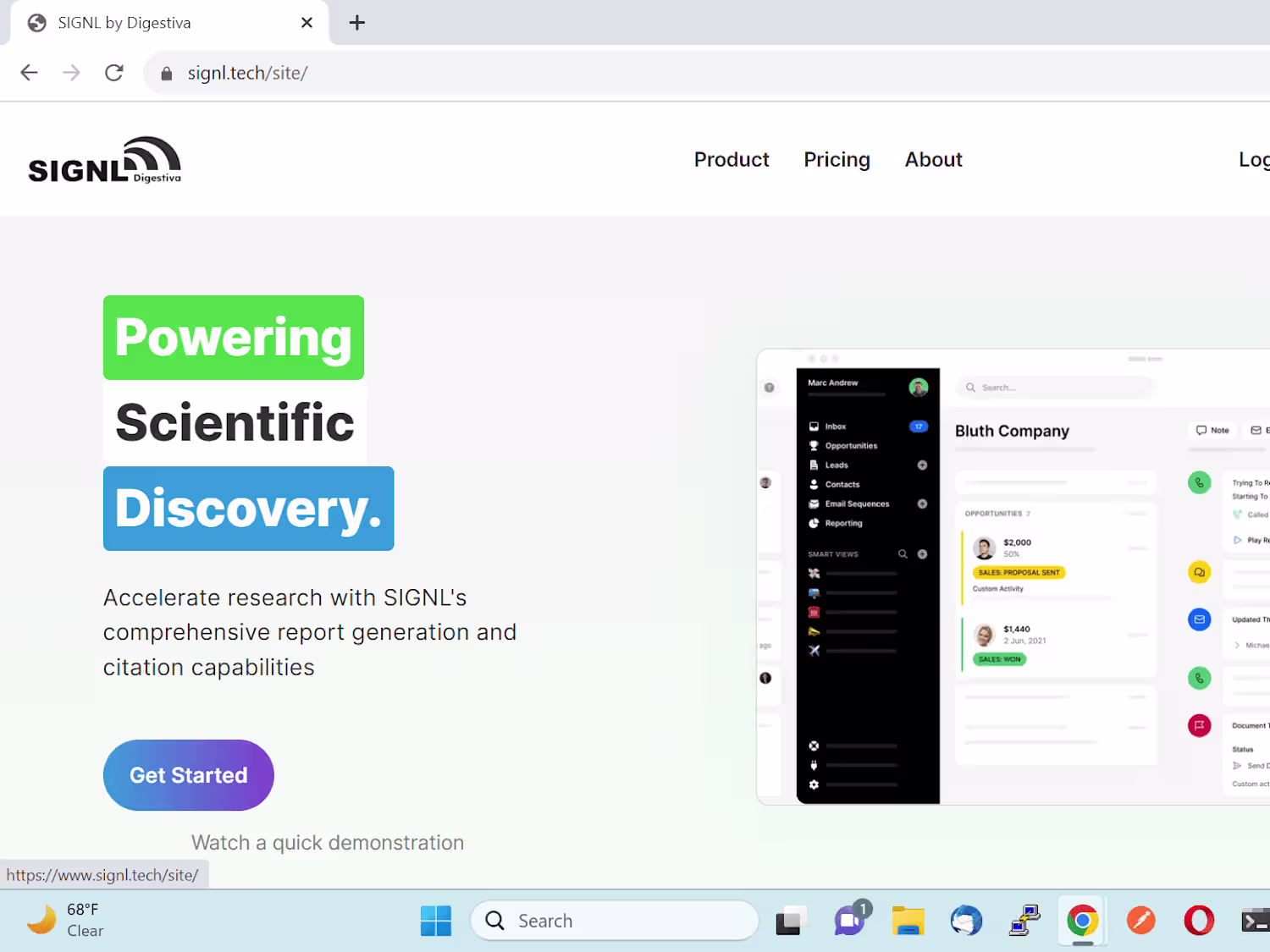
Task: Click the SALES: WON tag
Action: 1000,659
